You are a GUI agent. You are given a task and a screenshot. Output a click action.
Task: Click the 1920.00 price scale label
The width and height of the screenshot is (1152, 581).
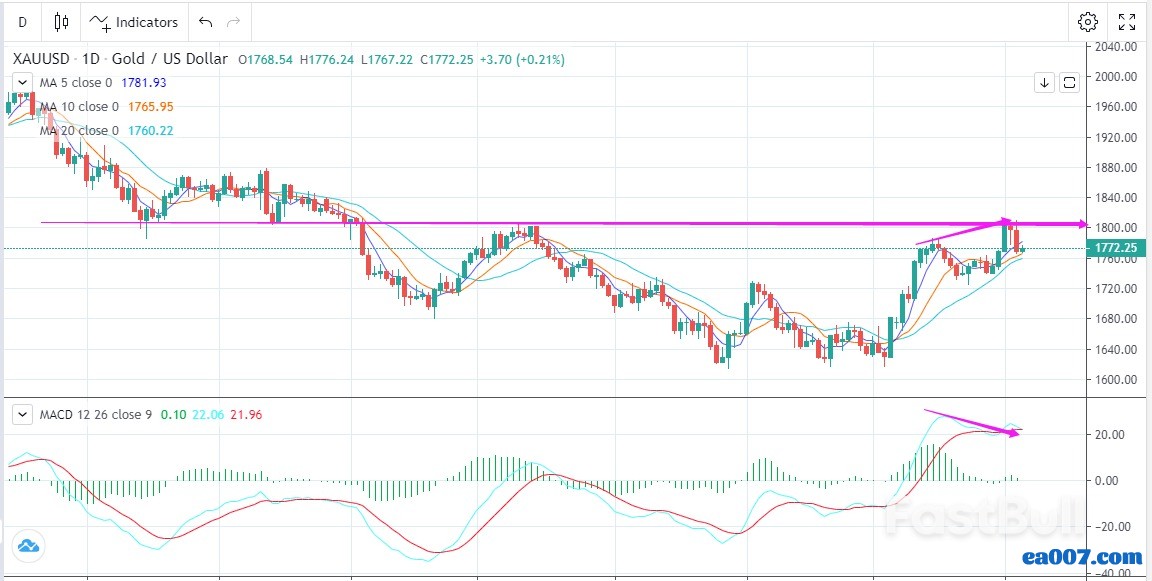(1116, 137)
